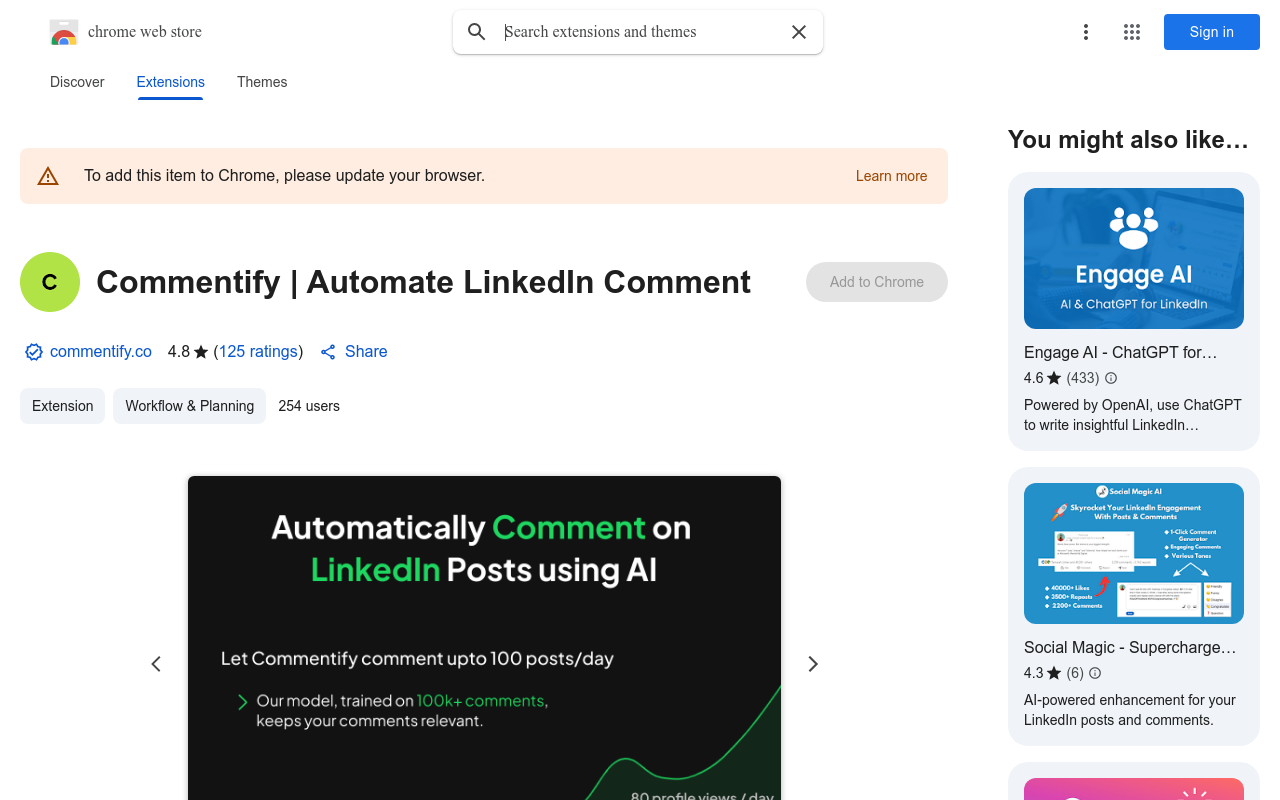Click the verified badge next to commentify.co
Viewport: 1280px width, 800px height.
(34, 352)
